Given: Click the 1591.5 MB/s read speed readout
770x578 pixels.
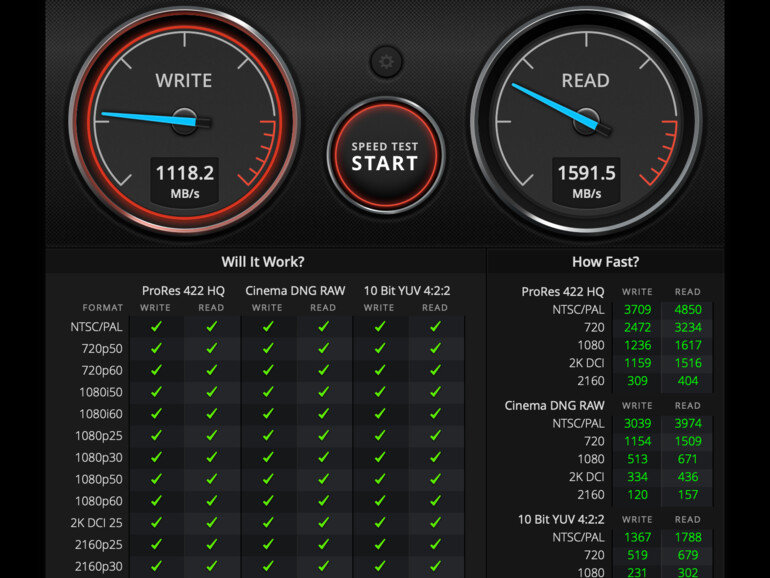Looking at the screenshot, I should point(586,181).
